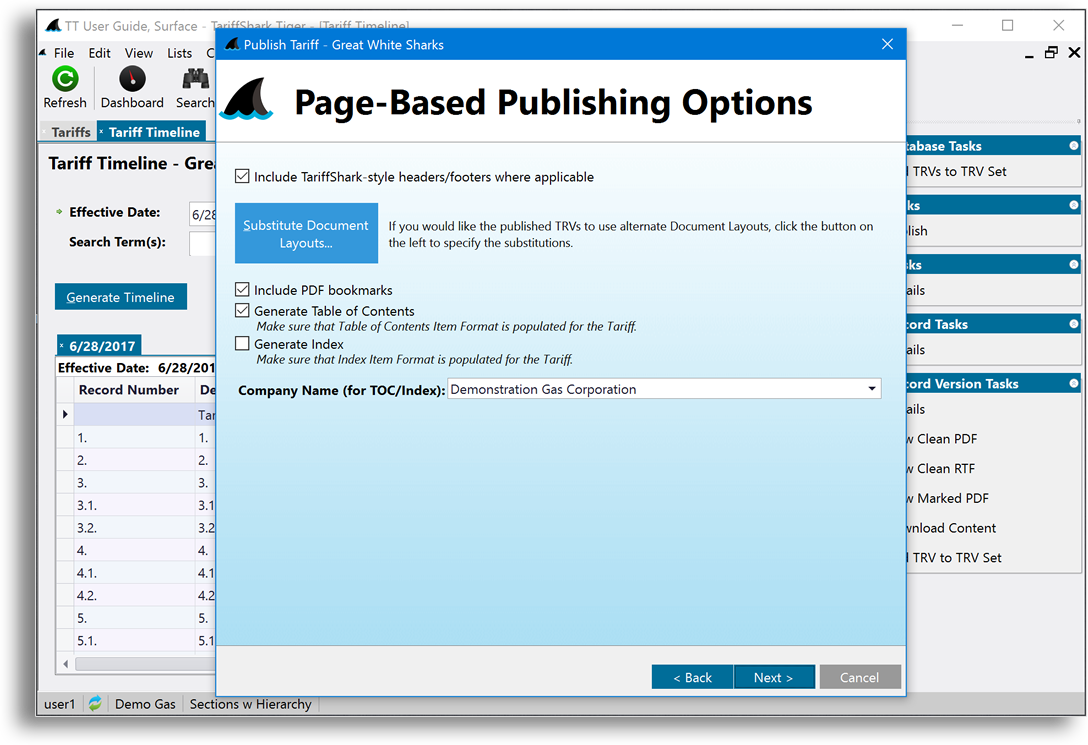Open the Company Name dropdown
The height and width of the screenshot is (745, 1088).
[872, 388]
